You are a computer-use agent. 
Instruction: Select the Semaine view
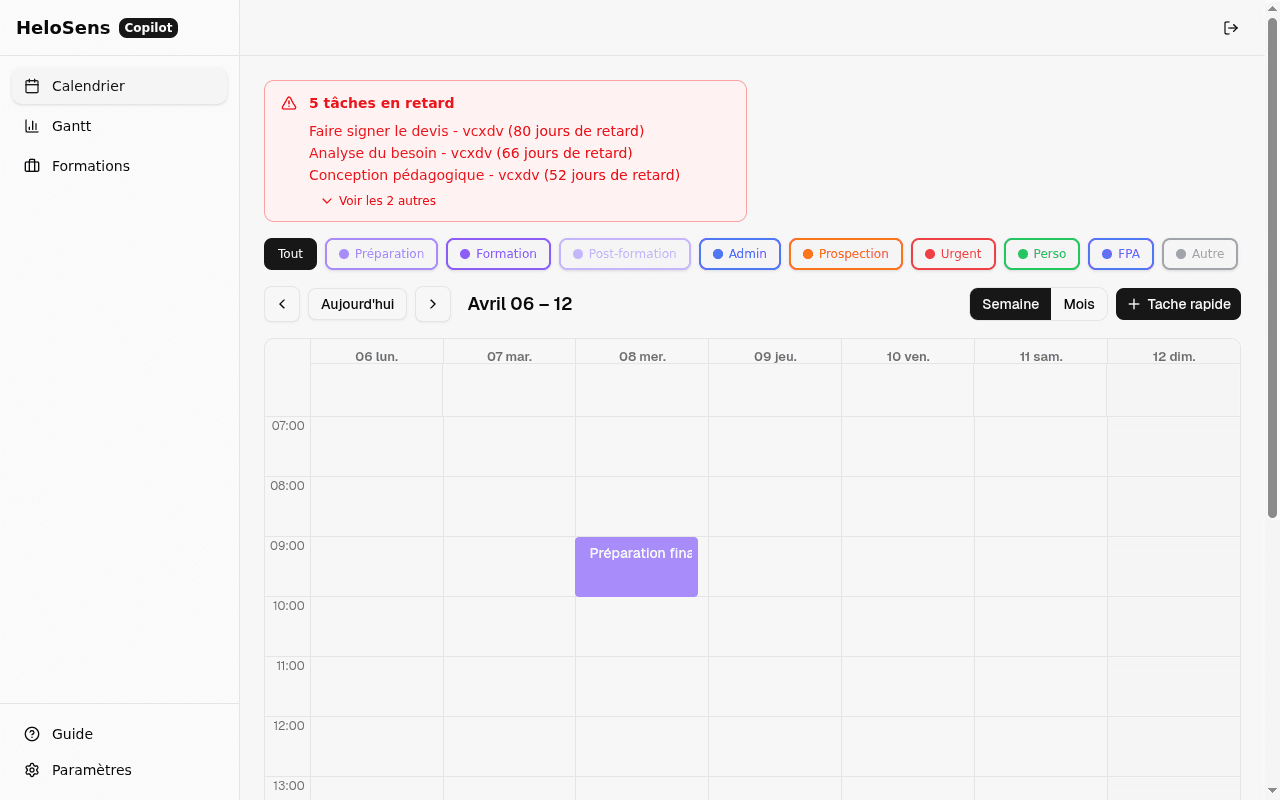pyautogui.click(x=1010, y=304)
